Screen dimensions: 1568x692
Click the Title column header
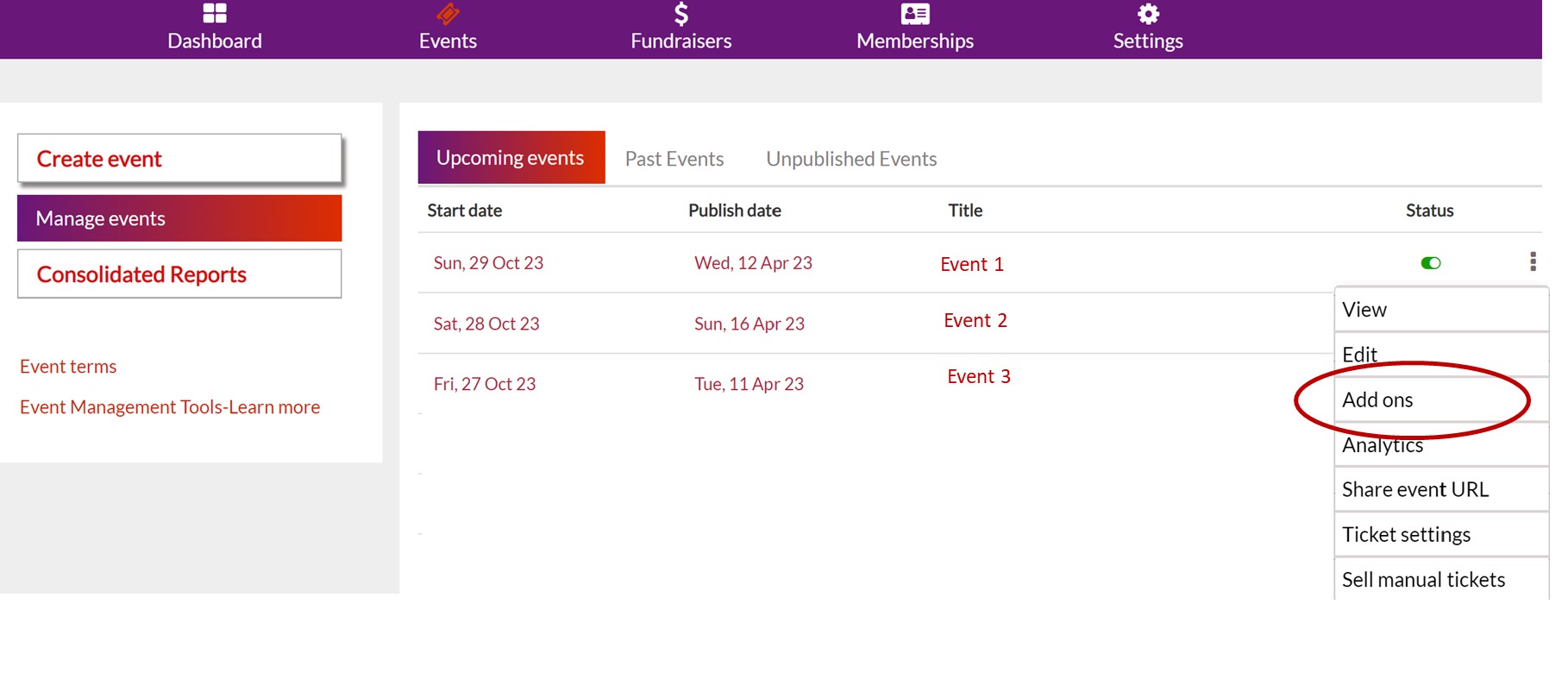[x=965, y=211]
